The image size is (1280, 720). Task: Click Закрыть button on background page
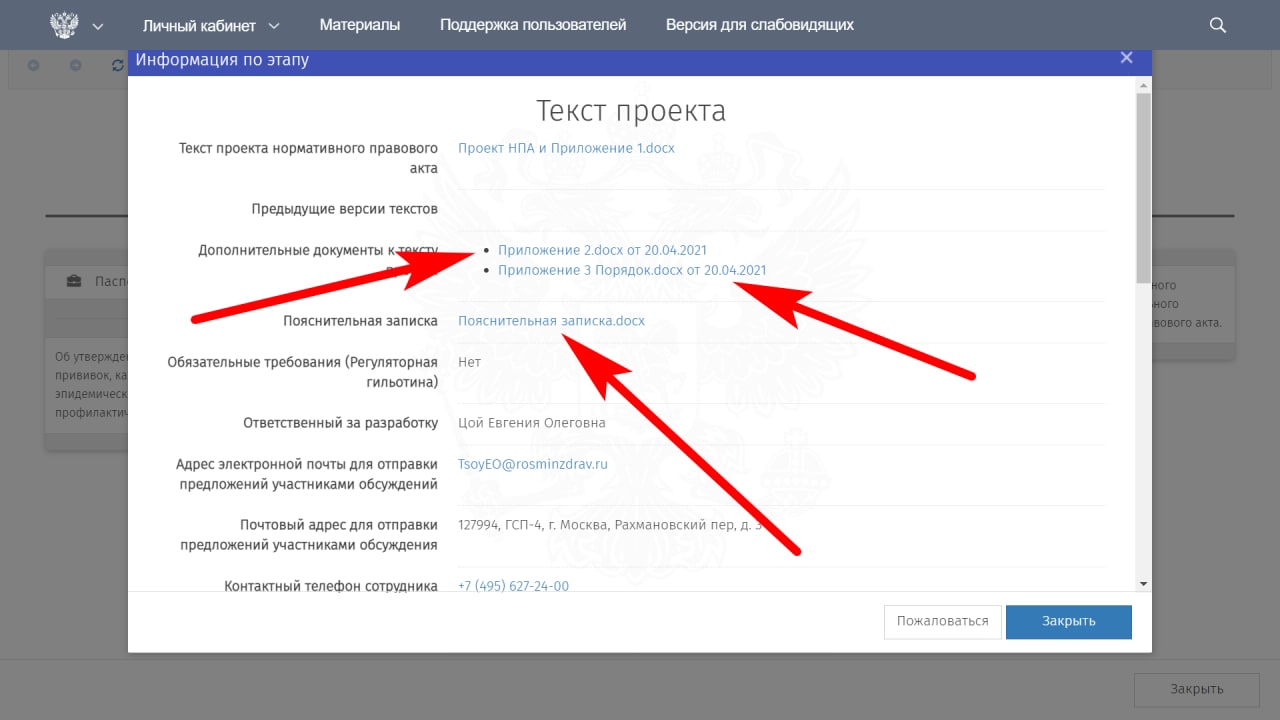click(1197, 689)
